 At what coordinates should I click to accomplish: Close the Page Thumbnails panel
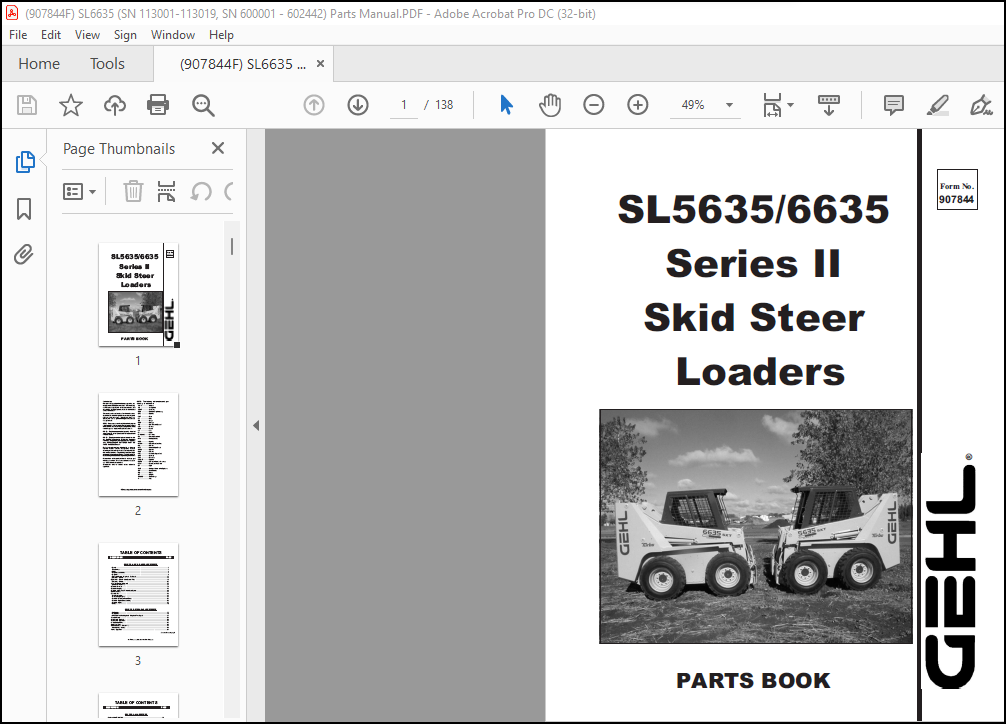[x=218, y=148]
